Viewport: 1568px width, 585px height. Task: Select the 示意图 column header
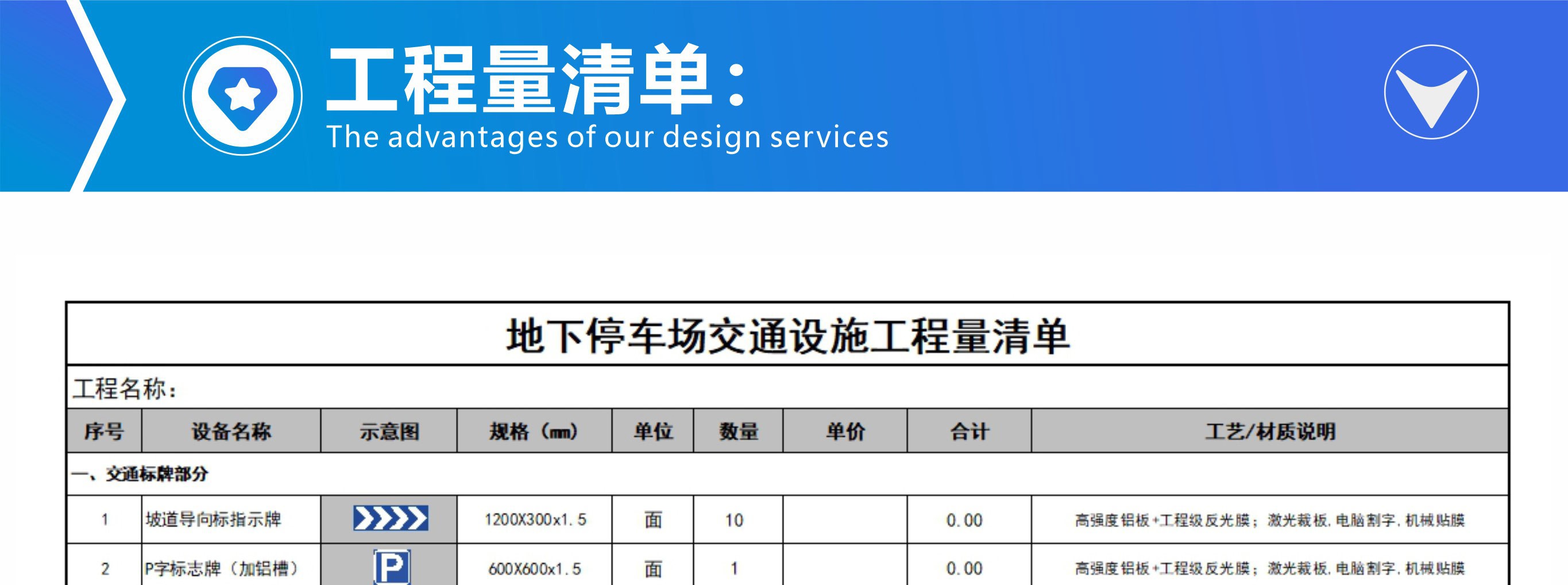click(389, 432)
